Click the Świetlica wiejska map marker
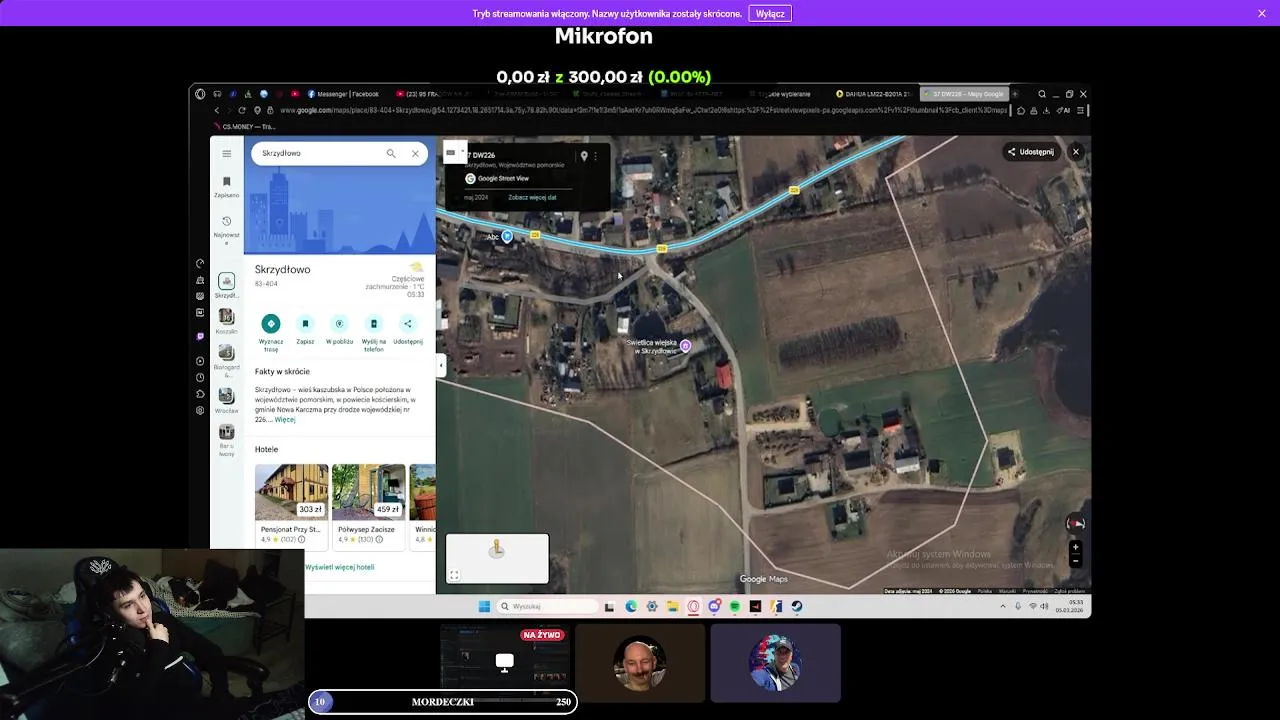Image resolution: width=1280 pixels, height=720 pixels. click(685, 346)
